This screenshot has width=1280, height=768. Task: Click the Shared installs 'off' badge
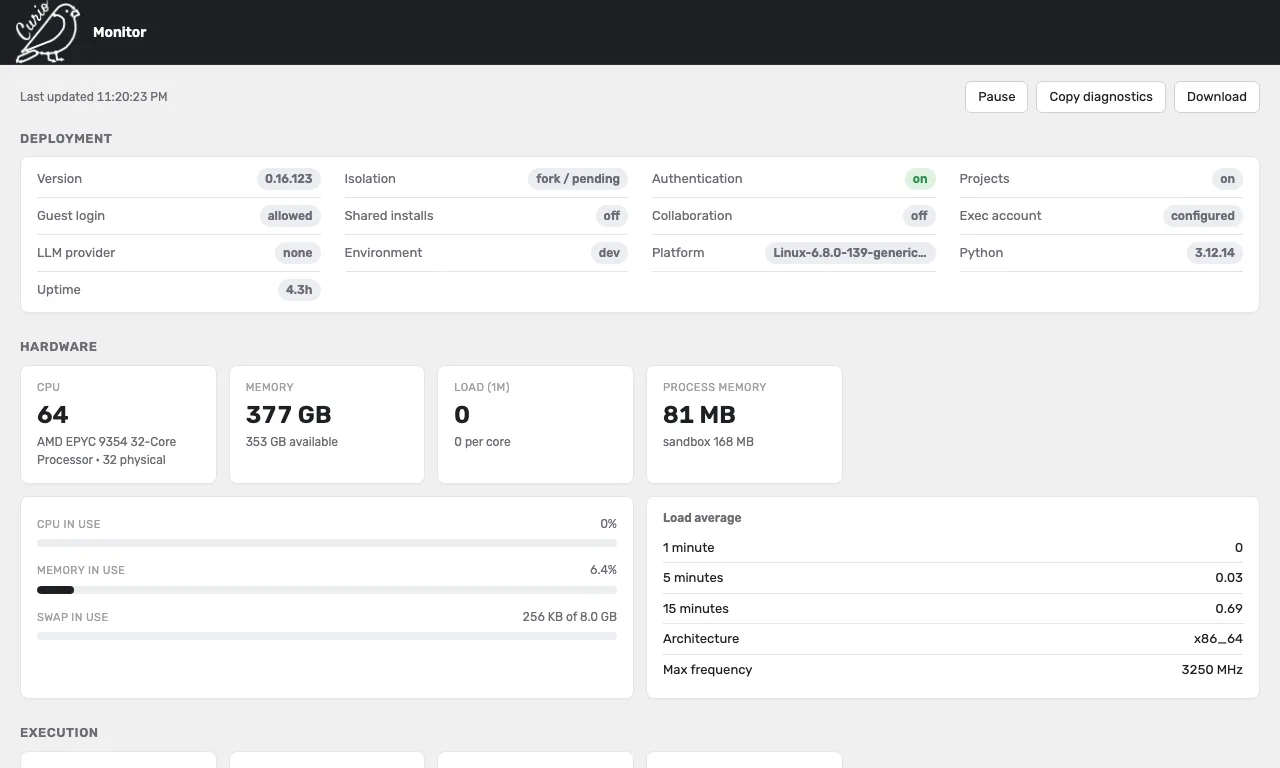tap(612, 216)
